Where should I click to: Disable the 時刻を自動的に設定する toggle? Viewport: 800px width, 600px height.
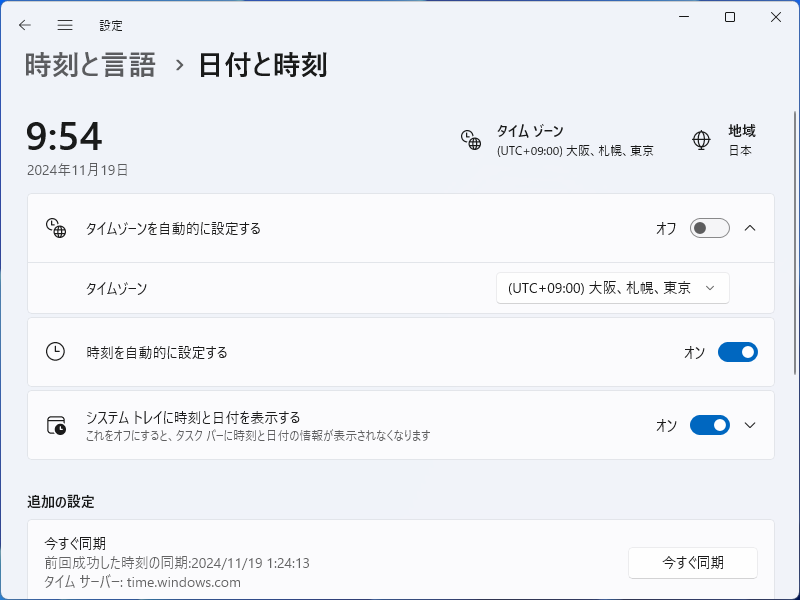click(x=737, y=351)
